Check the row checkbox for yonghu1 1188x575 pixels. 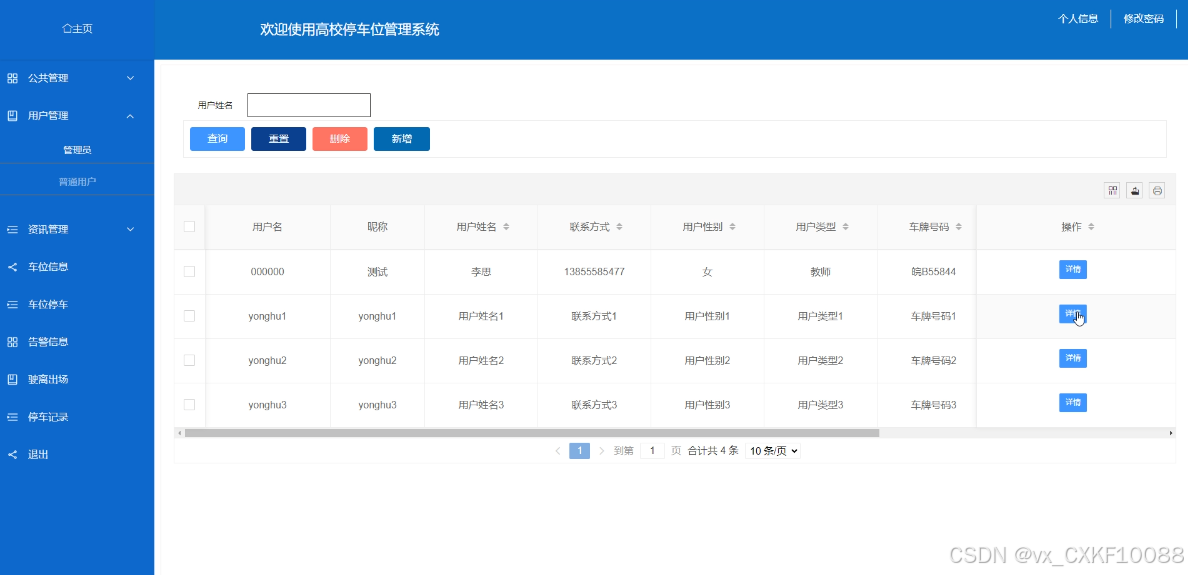189,316
